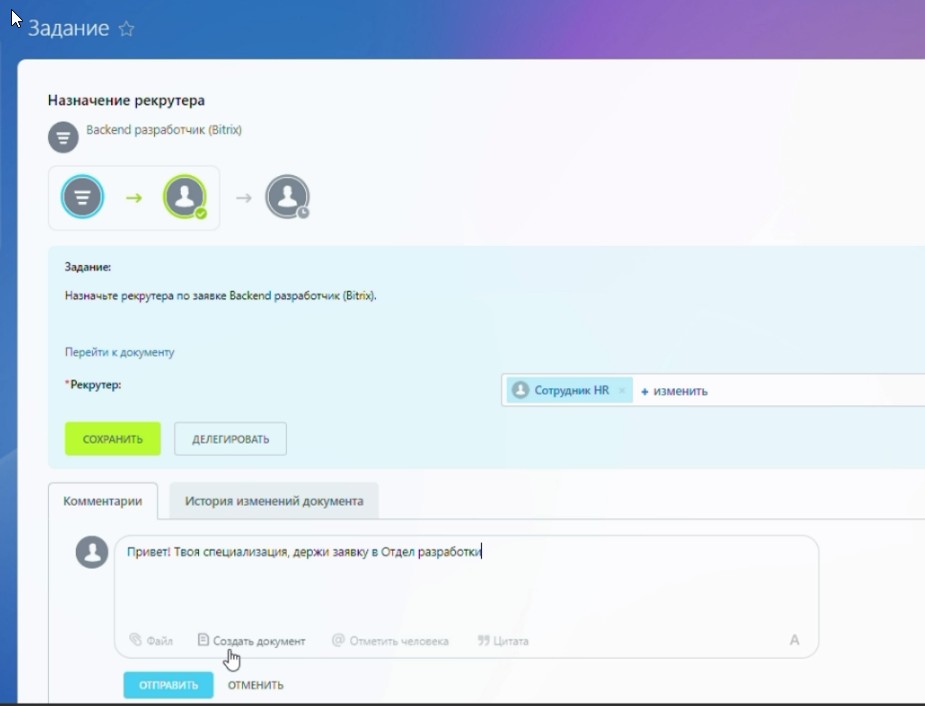Click the Сотрудник HR user chip

[x=569, y=390]
